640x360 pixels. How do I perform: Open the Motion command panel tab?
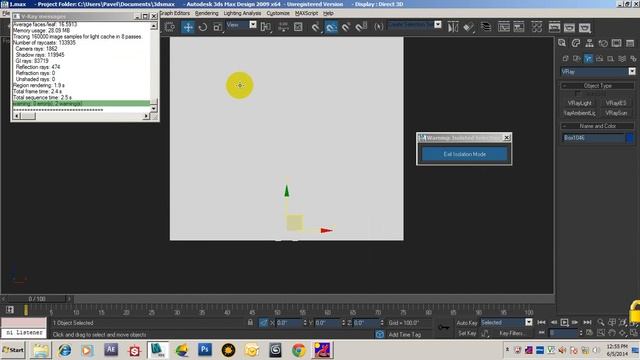603,43
